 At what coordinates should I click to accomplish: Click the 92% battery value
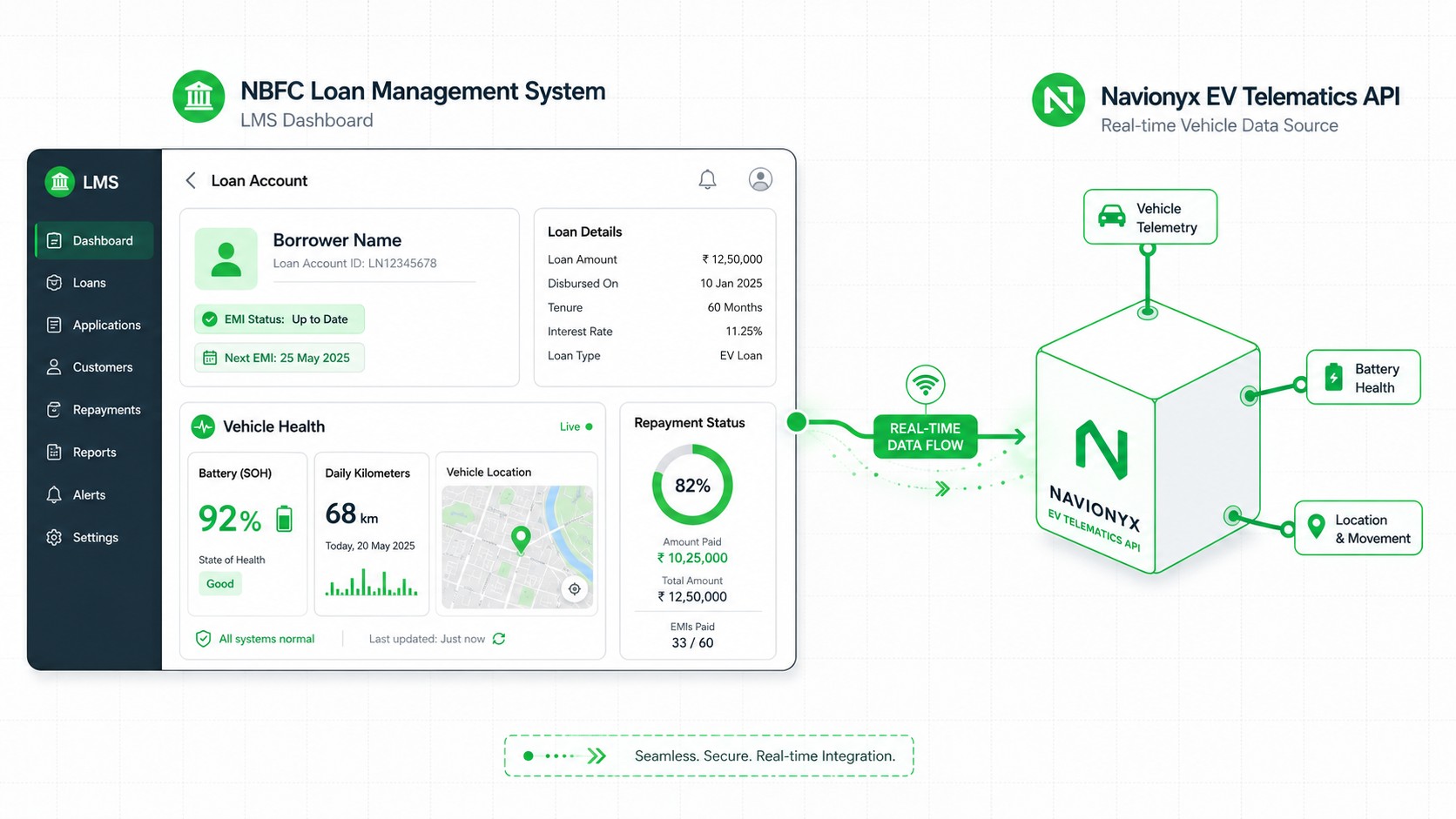(230, 520)
